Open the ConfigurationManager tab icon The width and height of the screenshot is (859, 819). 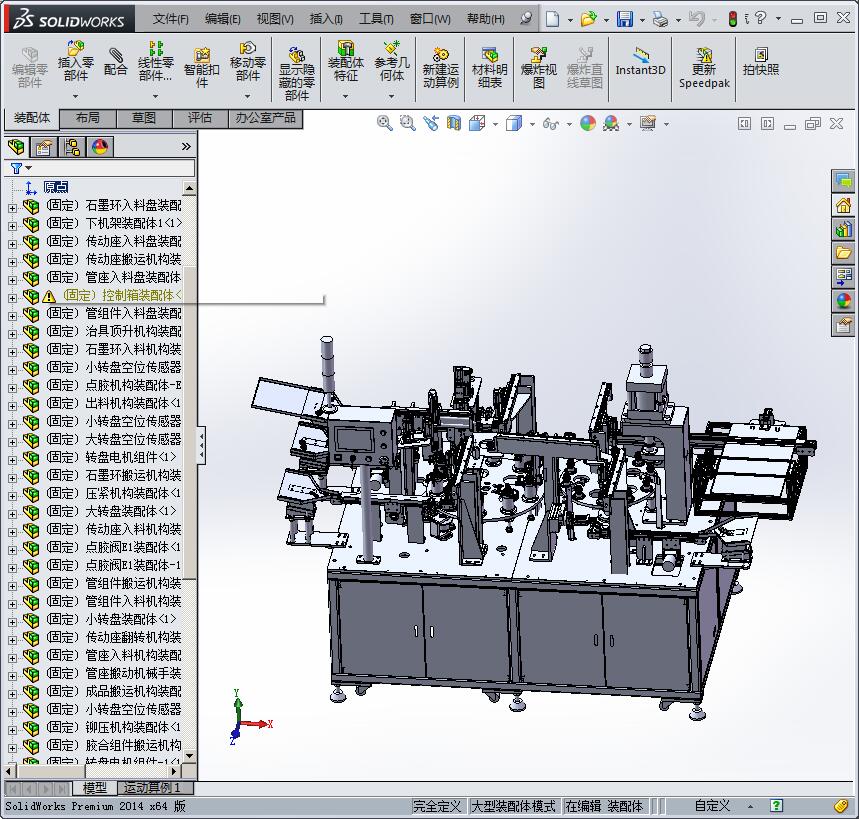72,147
